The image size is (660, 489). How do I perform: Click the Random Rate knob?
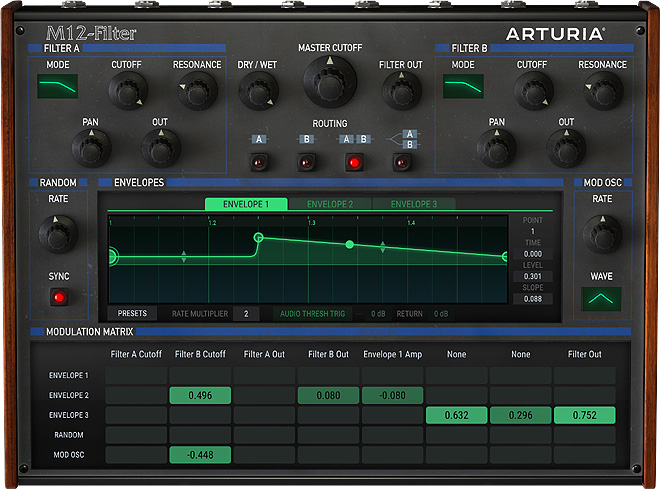(x=58, y=234)
